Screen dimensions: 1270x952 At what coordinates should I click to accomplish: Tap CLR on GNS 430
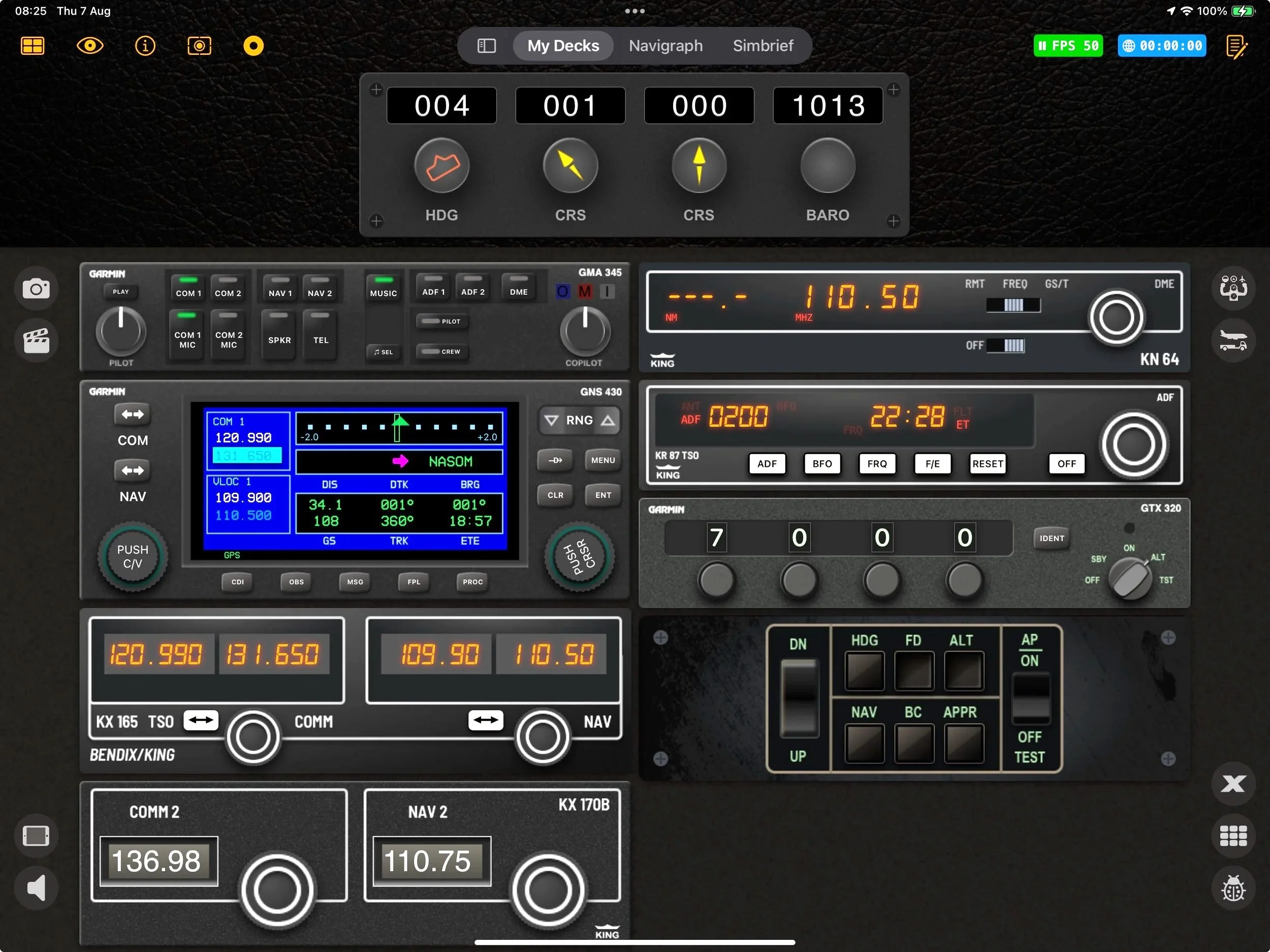coord(555,495)
